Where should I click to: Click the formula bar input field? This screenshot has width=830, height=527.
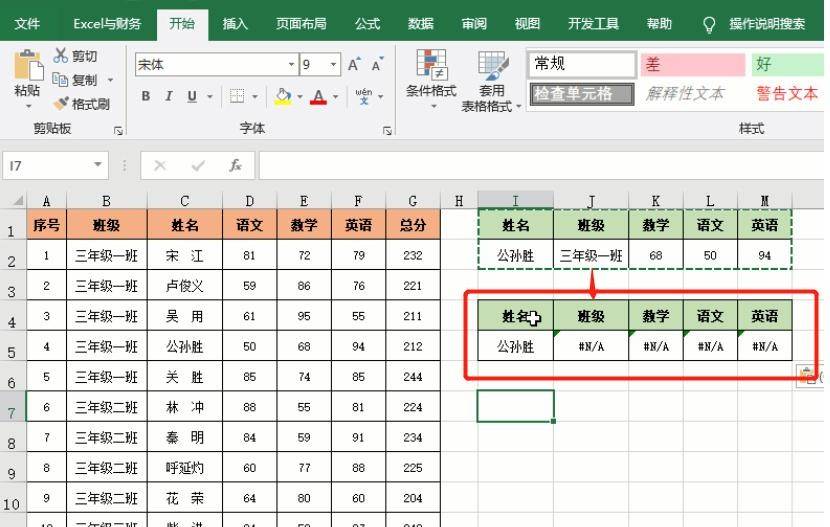pos(541,166)
